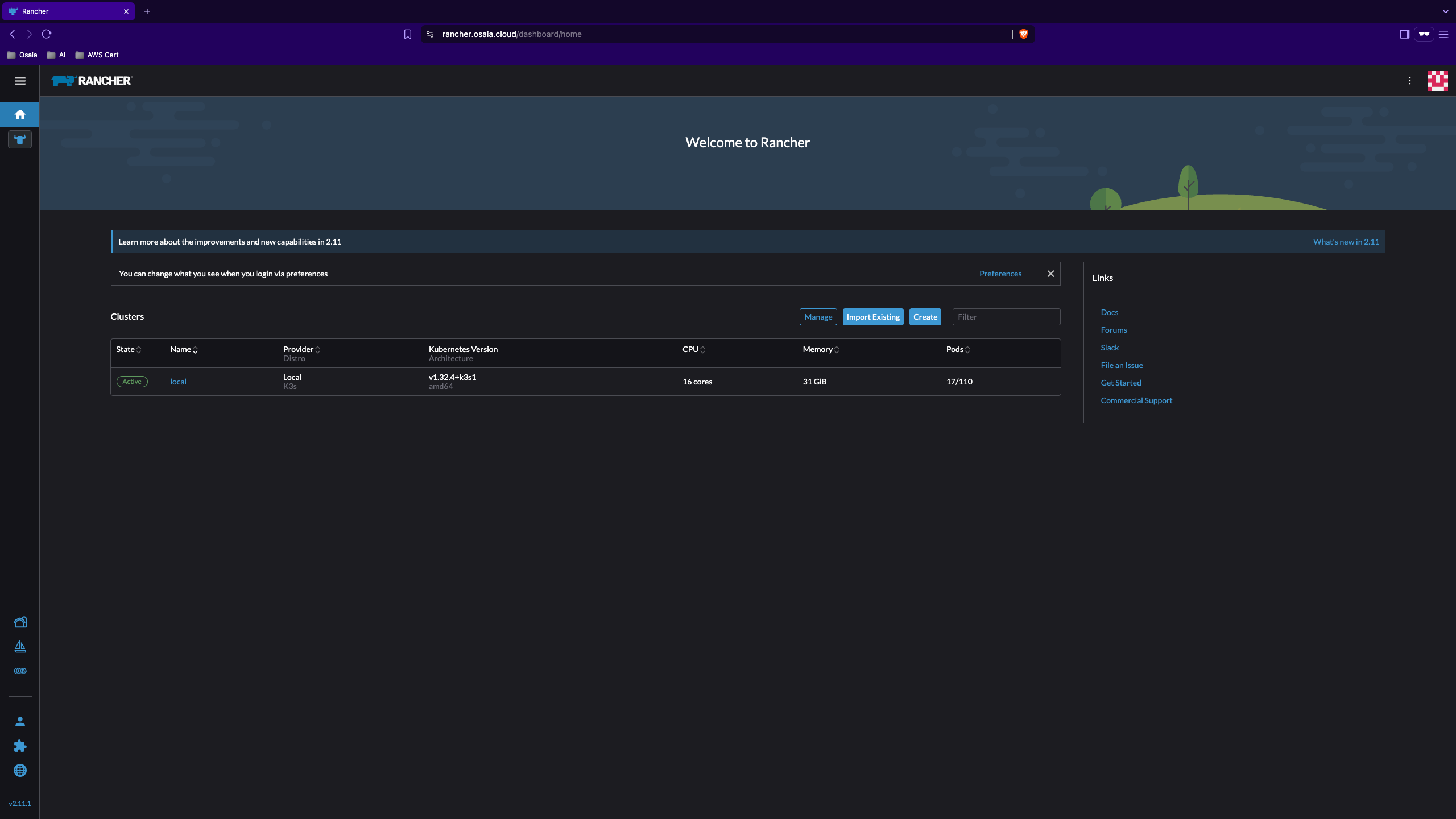1456x819 pixels.
Task: Open the File an Issue link
Action: [1122, 365]
